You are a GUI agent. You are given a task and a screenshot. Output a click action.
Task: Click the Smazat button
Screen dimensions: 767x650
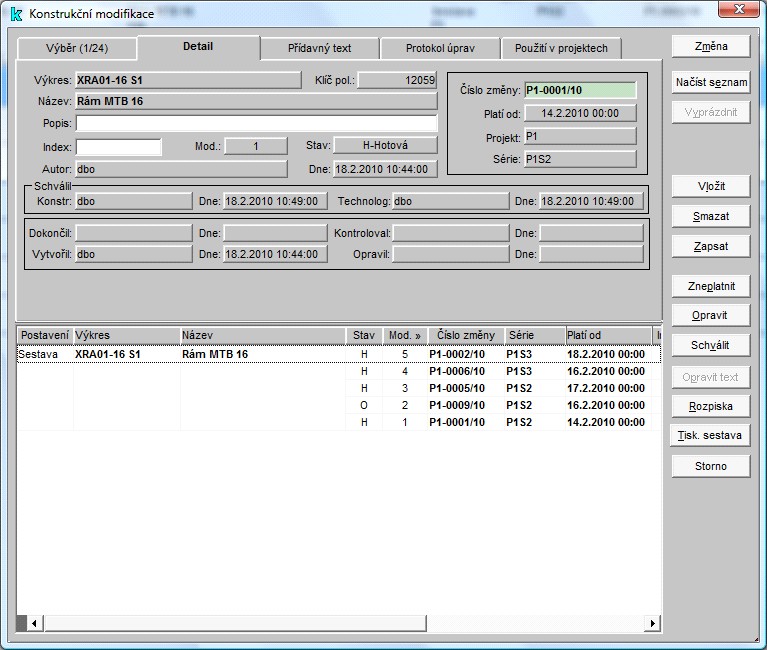click(x=711, y=216)
